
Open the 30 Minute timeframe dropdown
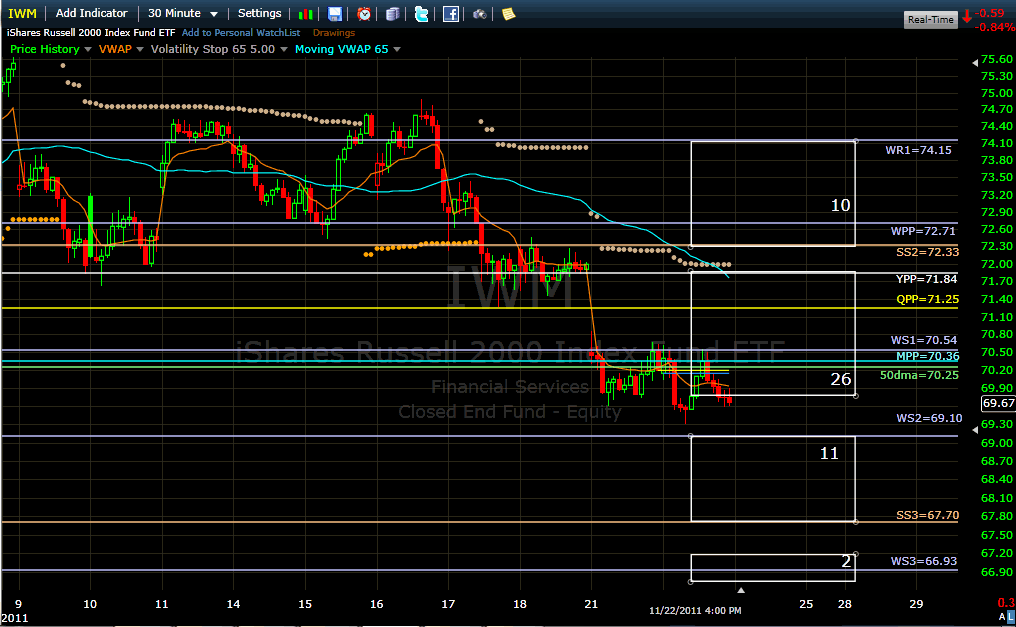[x=183, y=13]
